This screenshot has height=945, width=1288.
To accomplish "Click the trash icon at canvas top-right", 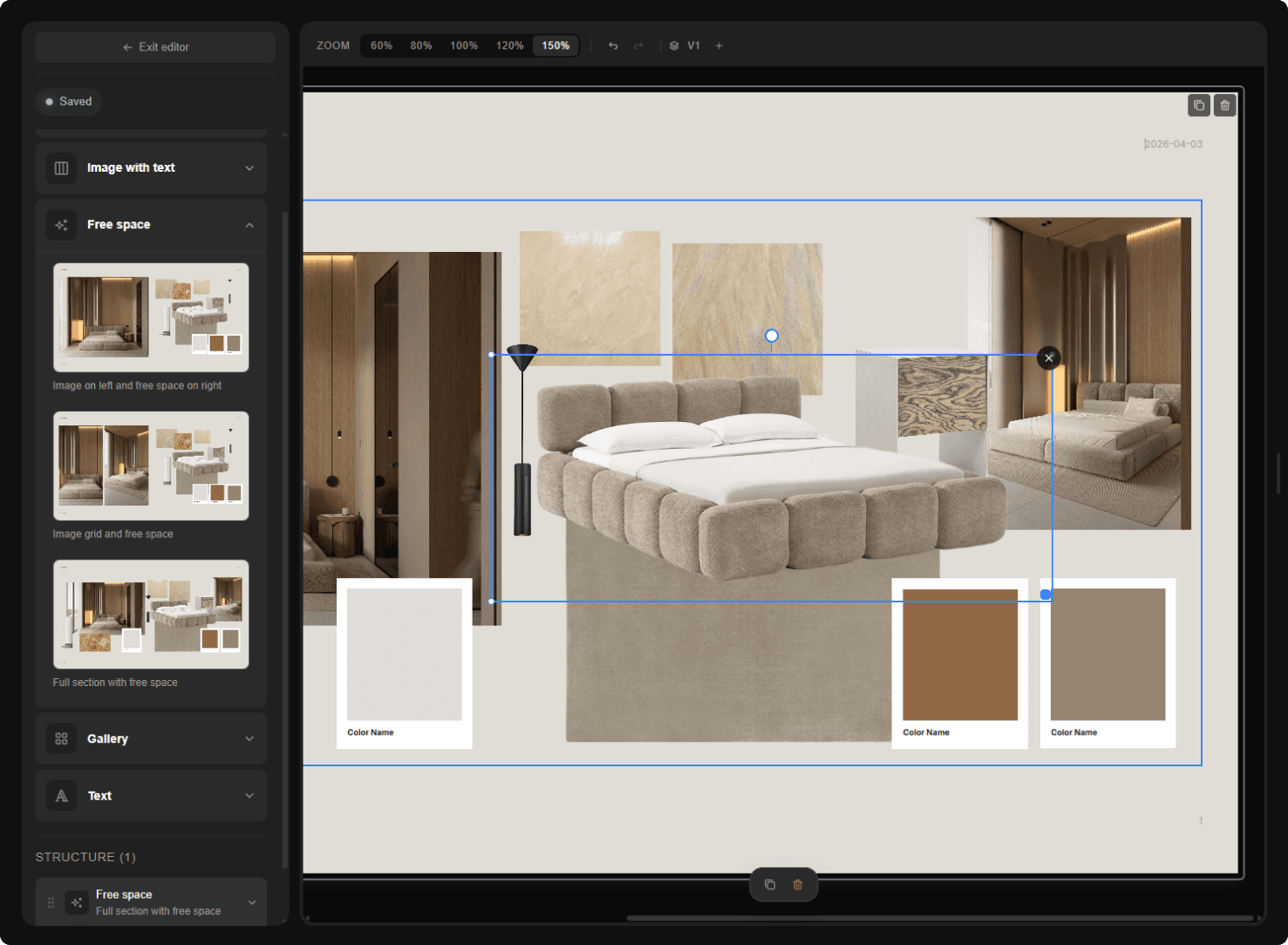I will click(x=1225, y=105).
